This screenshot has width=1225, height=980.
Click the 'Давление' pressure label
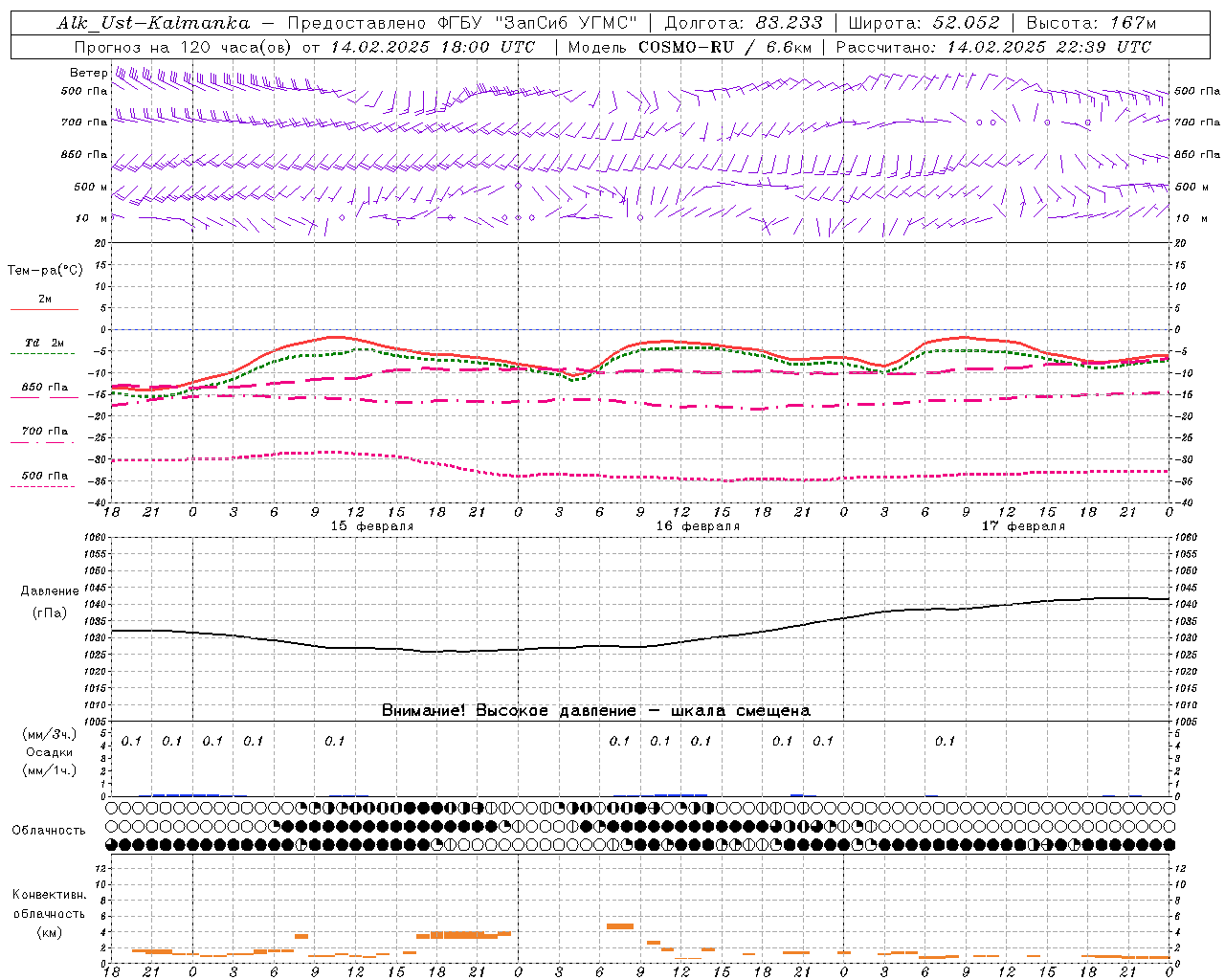click(50, 591)
